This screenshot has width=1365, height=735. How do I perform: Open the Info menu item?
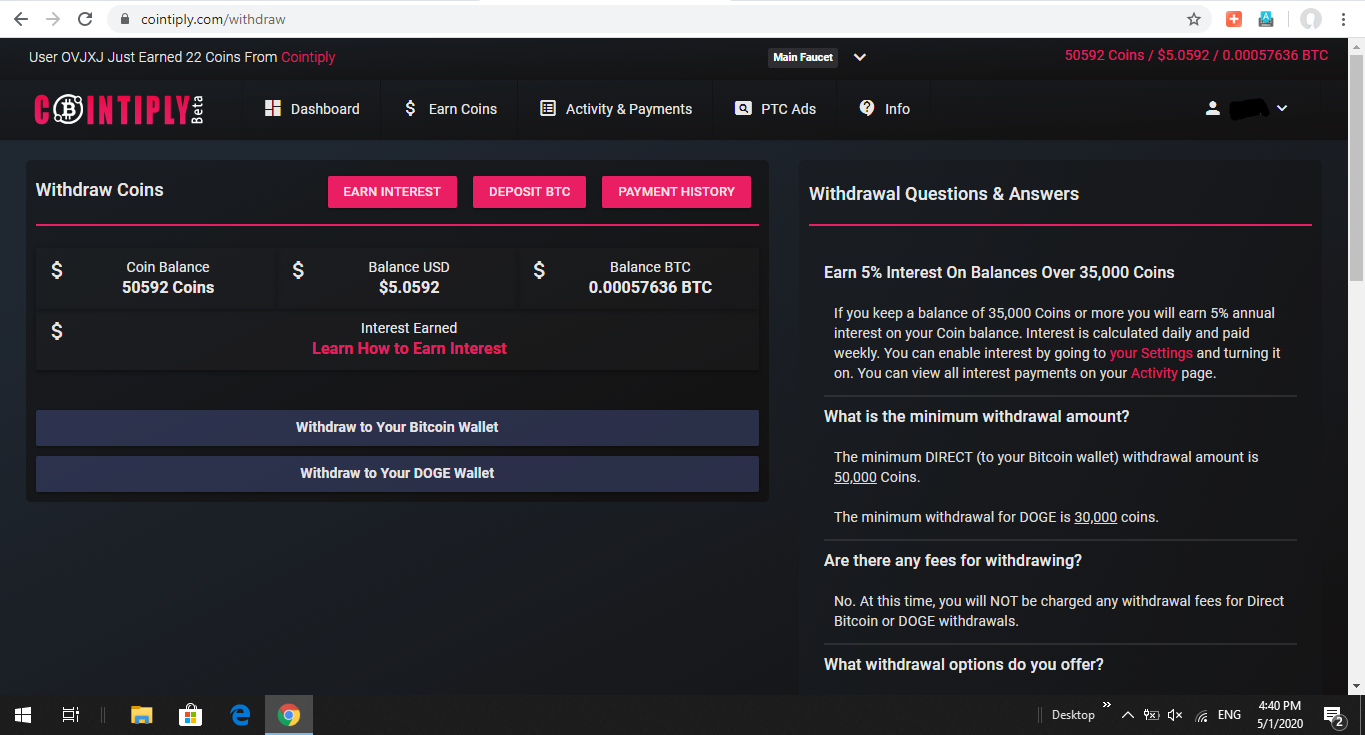(885, 109)
